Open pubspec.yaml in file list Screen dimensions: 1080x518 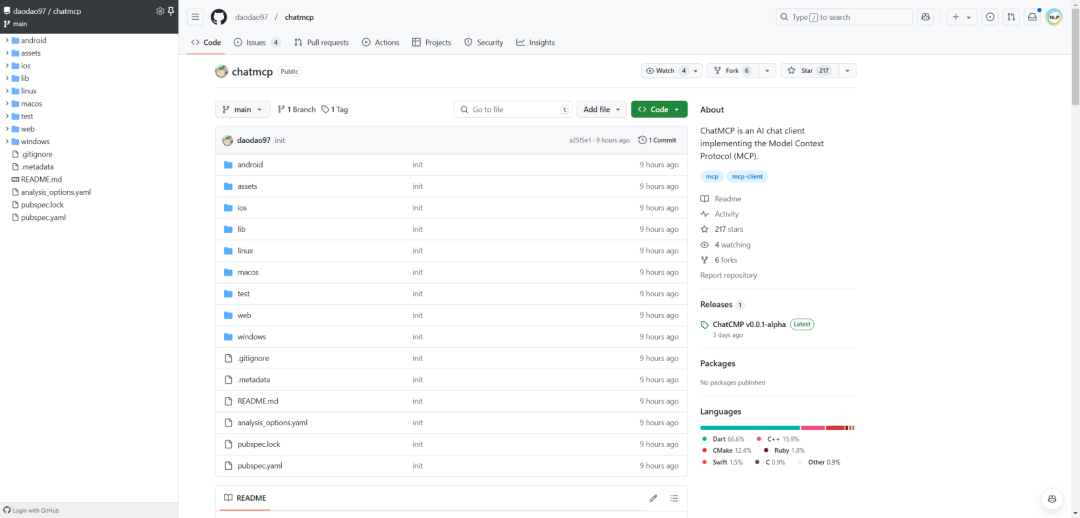(260, 466)
